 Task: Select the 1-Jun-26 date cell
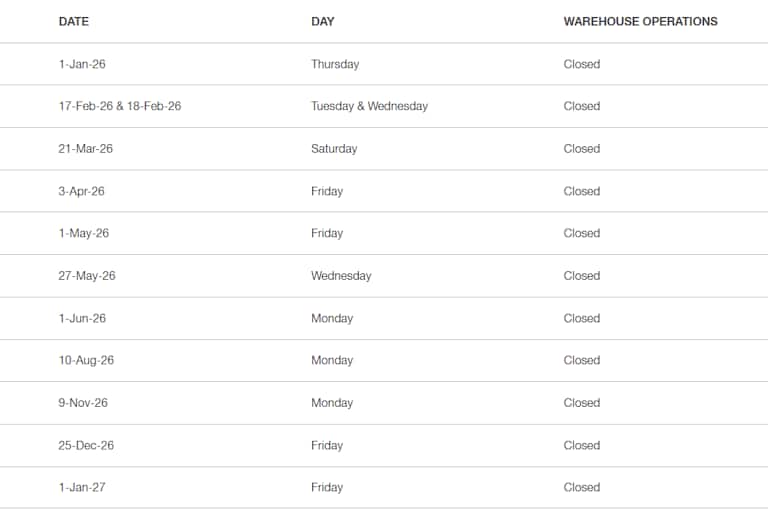coord(82,318)
